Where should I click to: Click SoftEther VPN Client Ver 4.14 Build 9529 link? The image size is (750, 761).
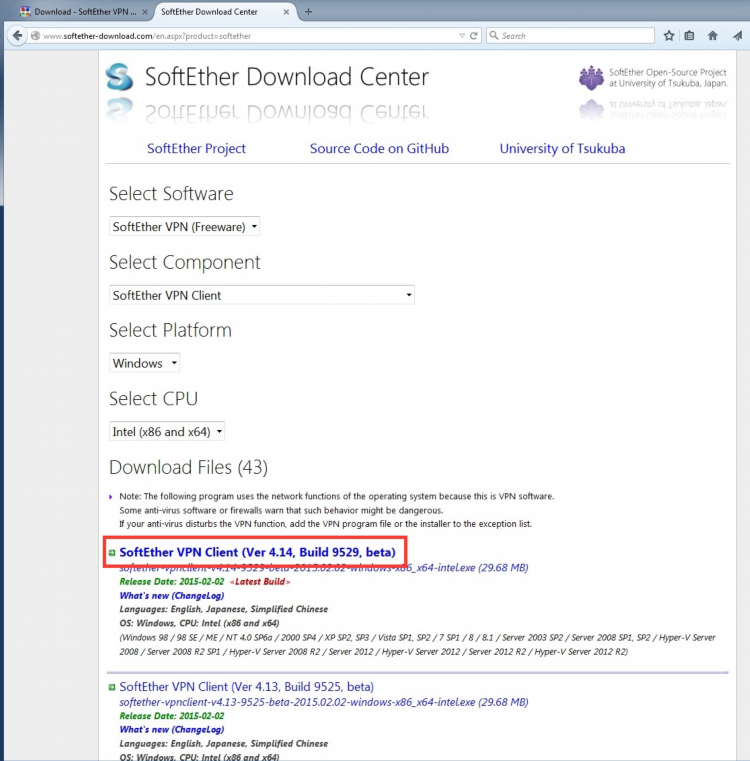pos(257,552)
